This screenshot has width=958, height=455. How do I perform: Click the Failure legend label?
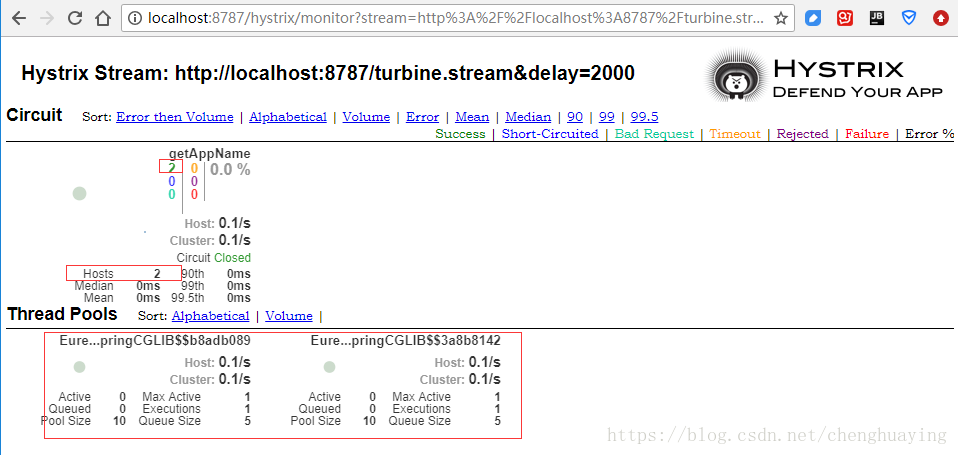(867, 134)
